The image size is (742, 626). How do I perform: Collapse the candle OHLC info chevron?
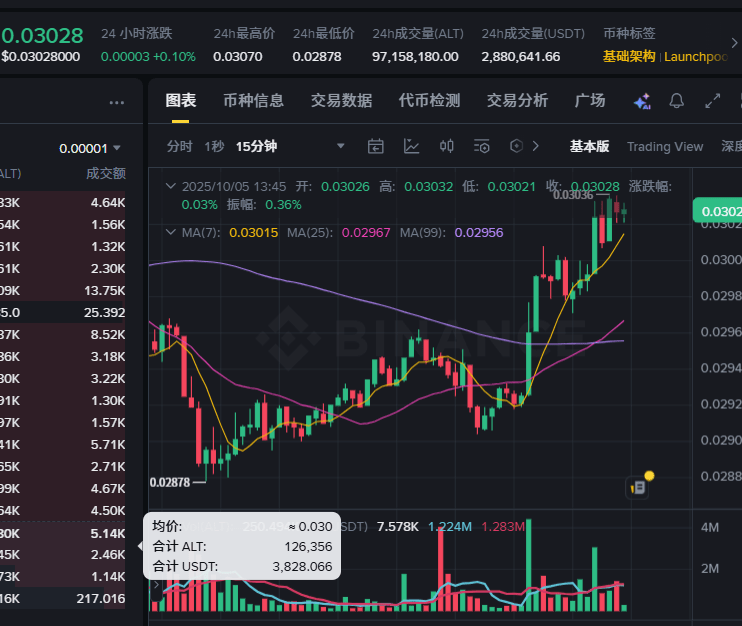pos(170,186)
